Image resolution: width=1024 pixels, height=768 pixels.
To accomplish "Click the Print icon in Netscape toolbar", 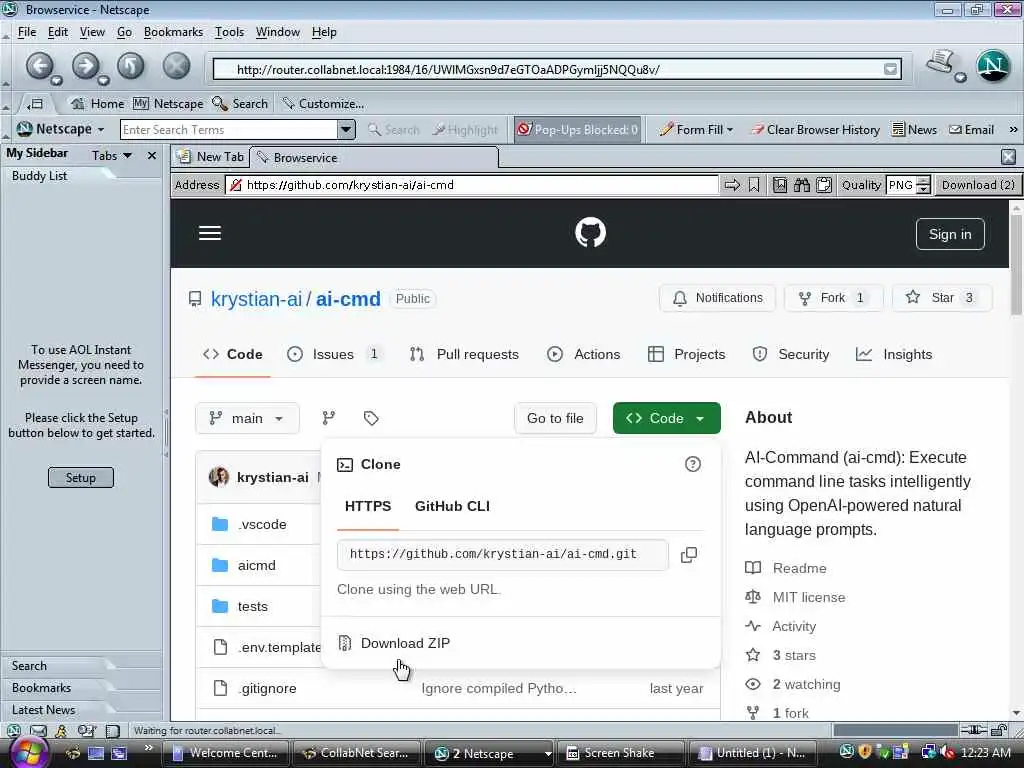I will 940,63.
